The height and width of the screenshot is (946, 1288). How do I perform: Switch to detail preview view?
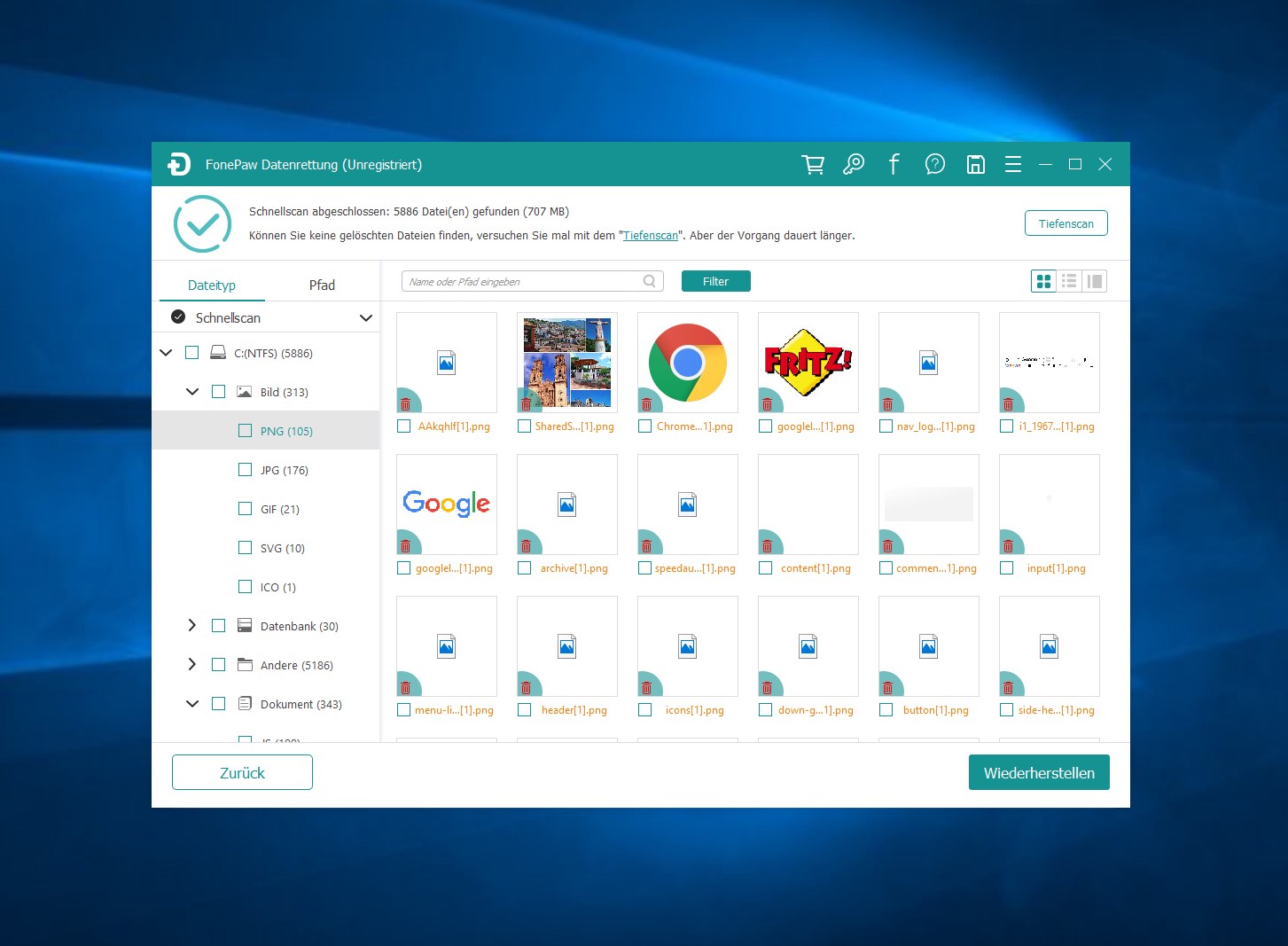tap(1095, 281)
